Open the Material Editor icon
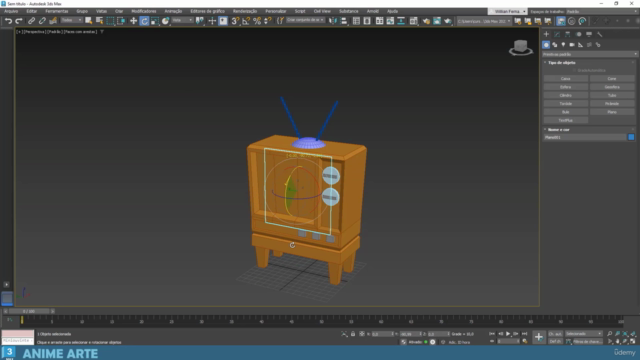The image size is (640, 360). [x=414, y=21]
